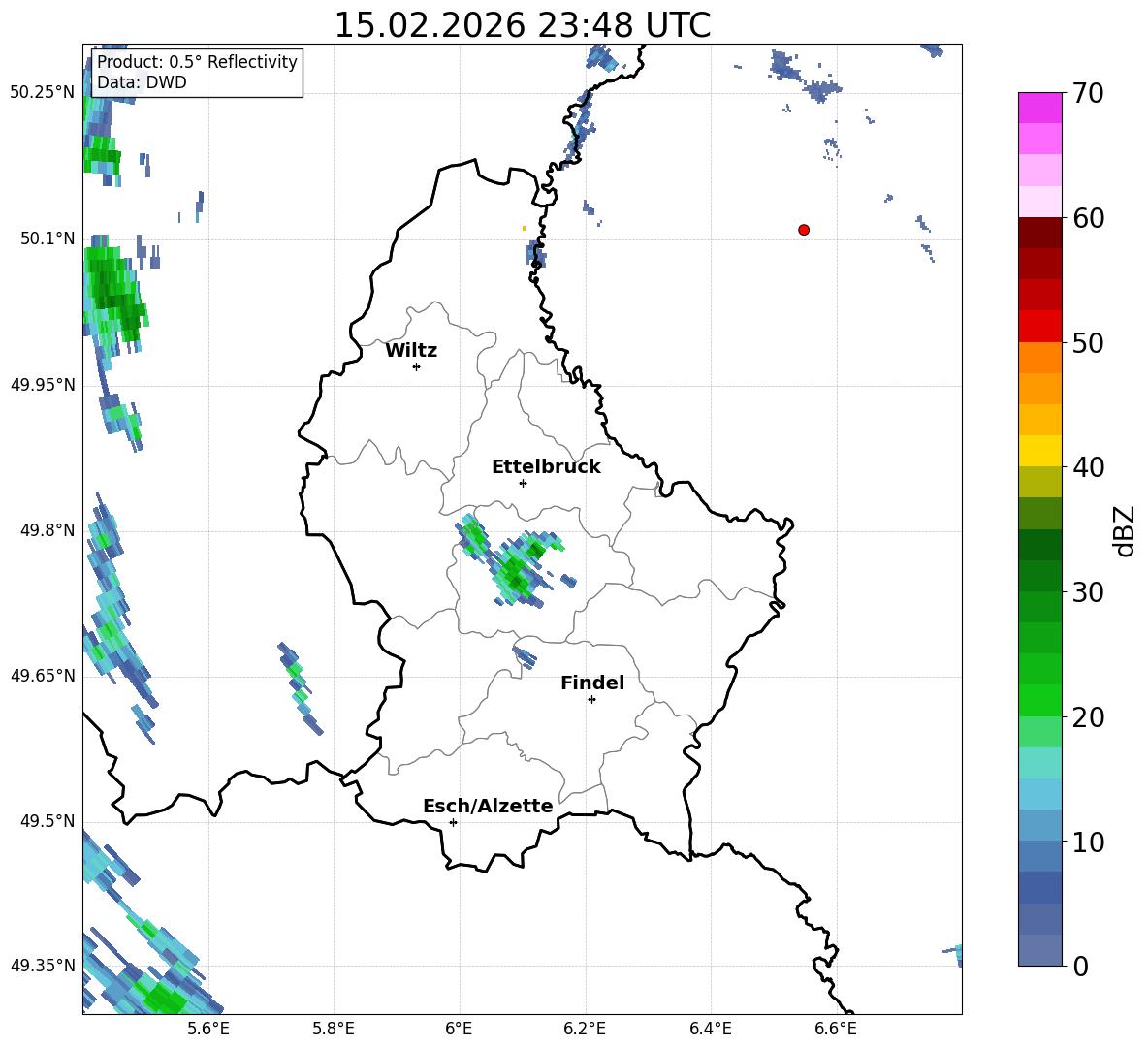1148x1048 pixels.
Task: Click the Ettelbruck station cross marker
Action: [523, 483]
